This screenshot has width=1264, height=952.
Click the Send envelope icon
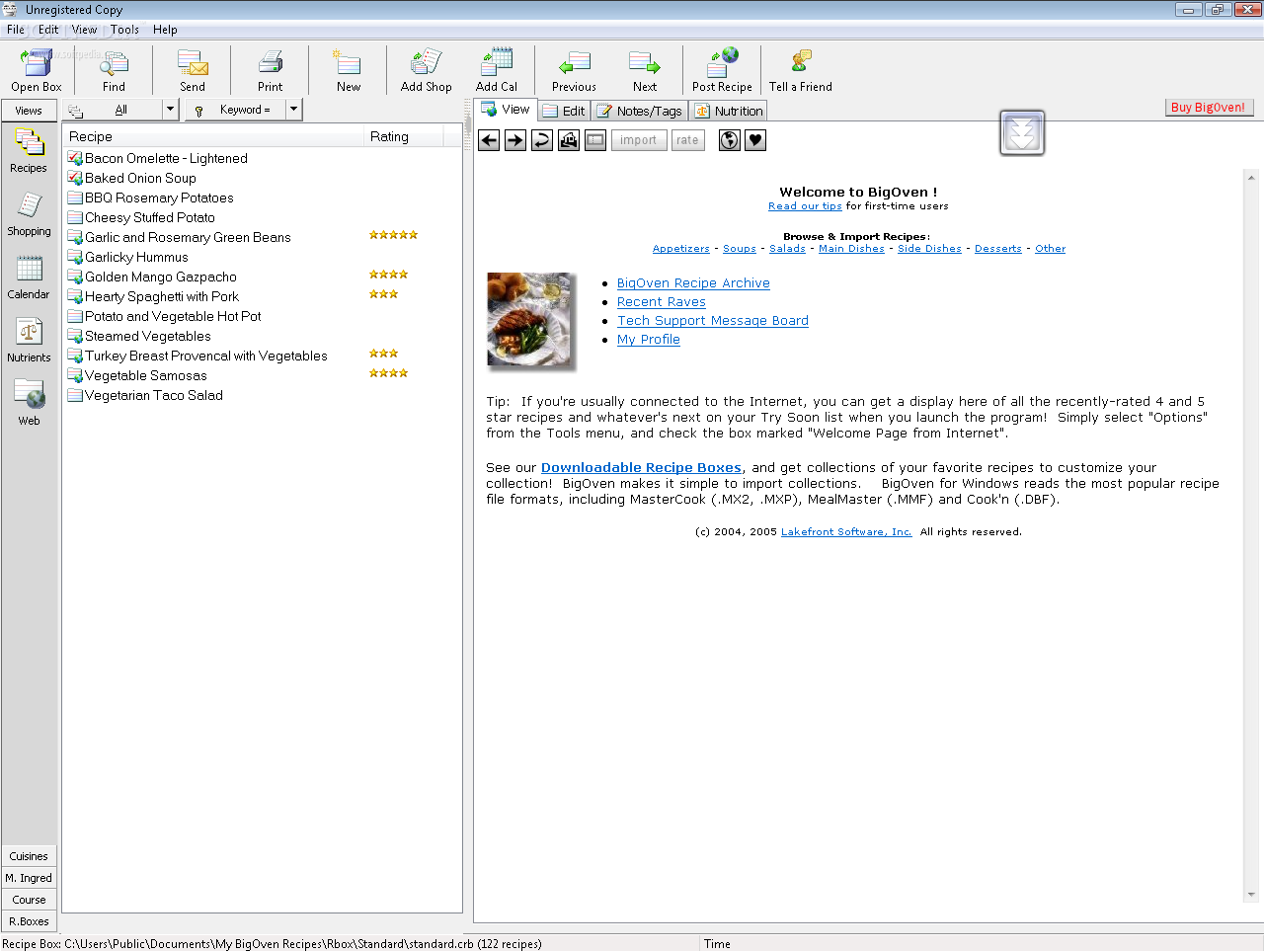[193, 70]
